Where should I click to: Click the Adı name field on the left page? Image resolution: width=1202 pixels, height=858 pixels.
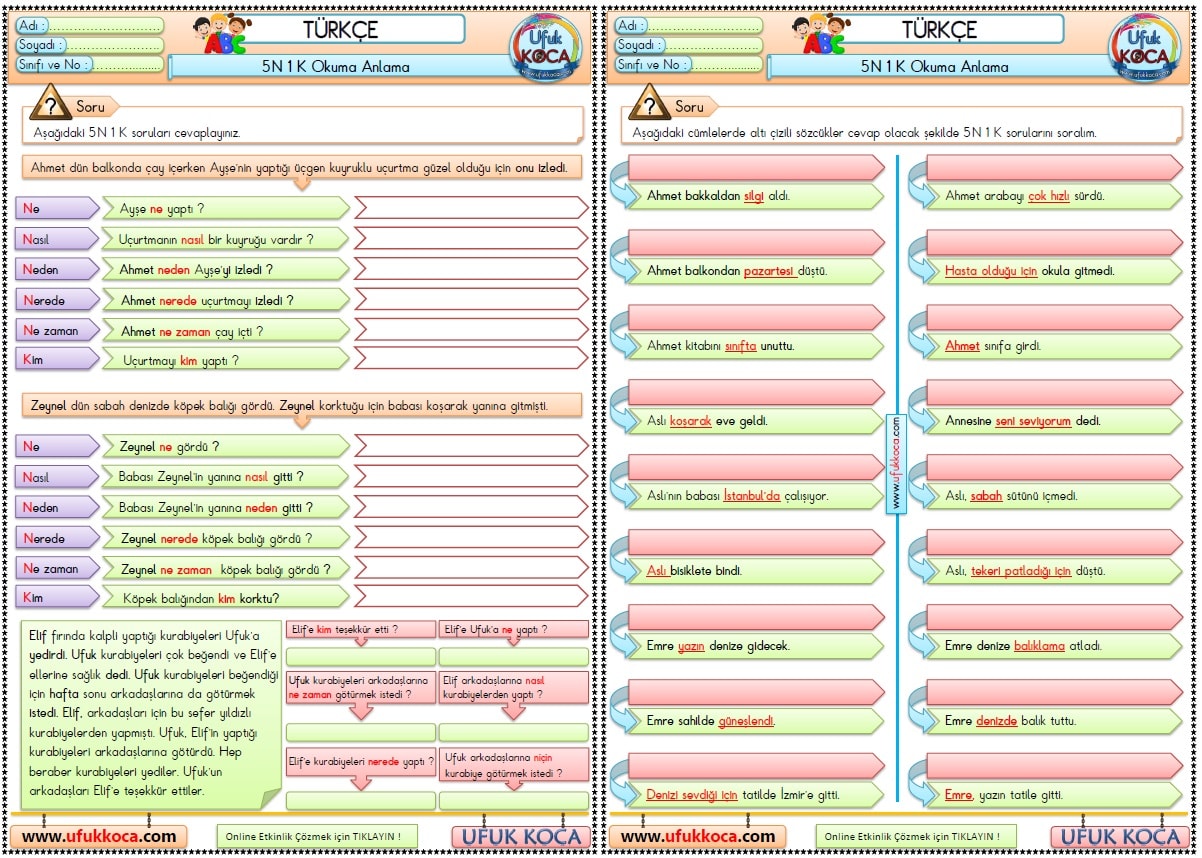coord(89,25)
